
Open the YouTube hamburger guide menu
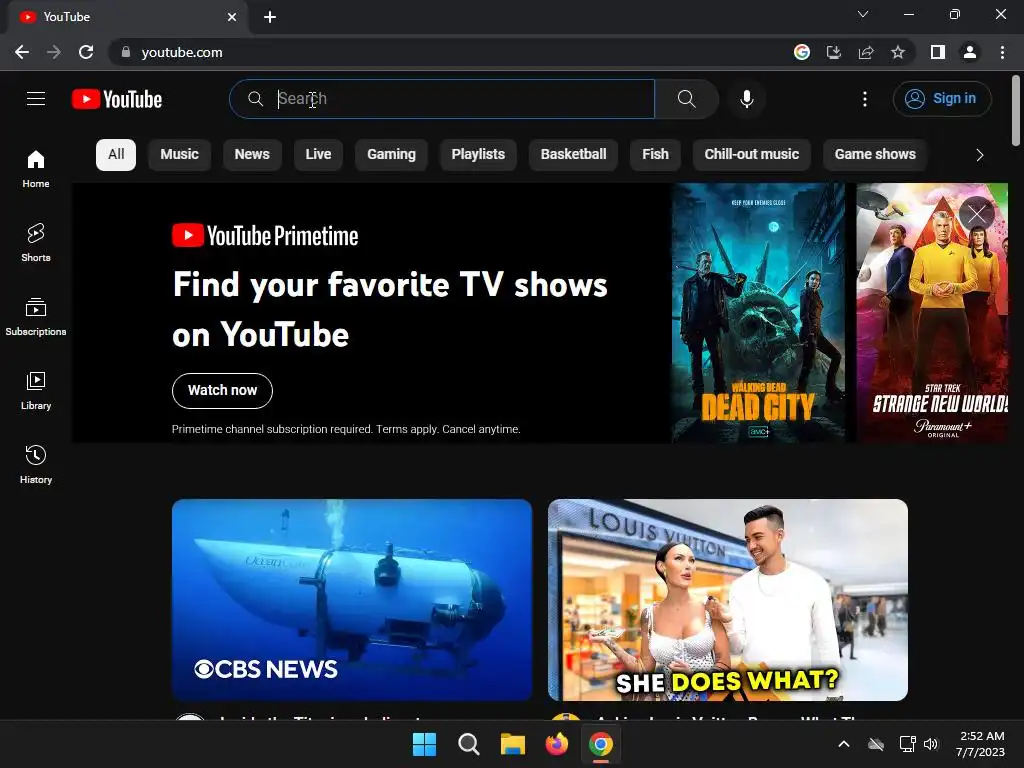(36, 99)
